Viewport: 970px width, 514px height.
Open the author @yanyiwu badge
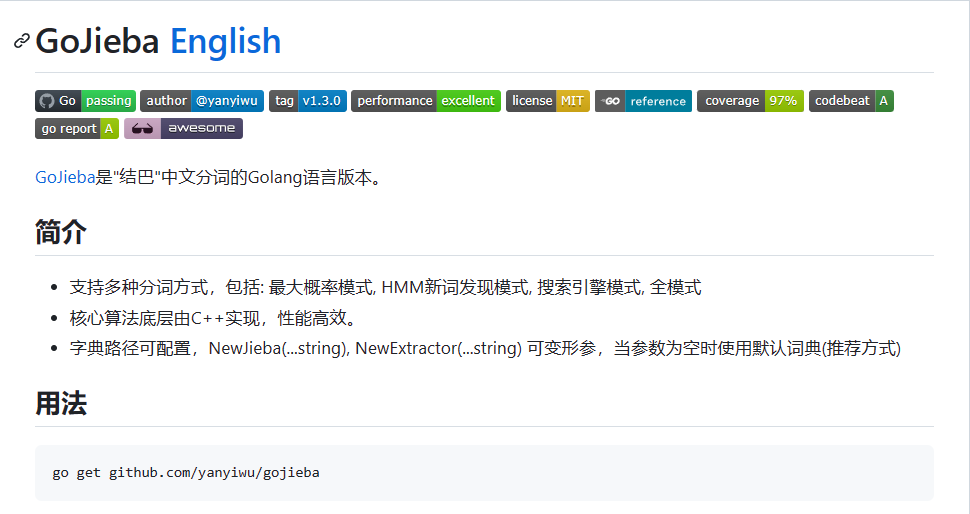[202, 101]
